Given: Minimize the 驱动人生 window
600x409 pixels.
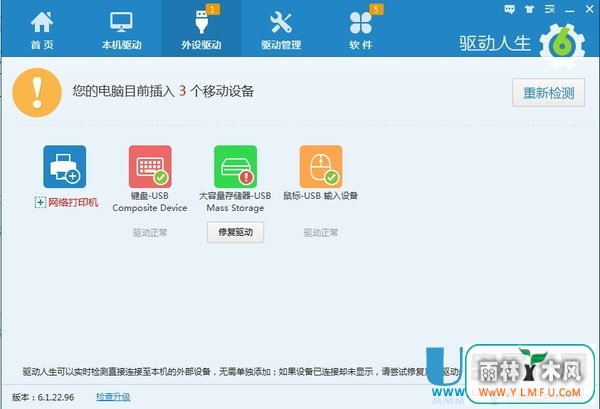Looking at the screenshot, I should pos(570,10).
